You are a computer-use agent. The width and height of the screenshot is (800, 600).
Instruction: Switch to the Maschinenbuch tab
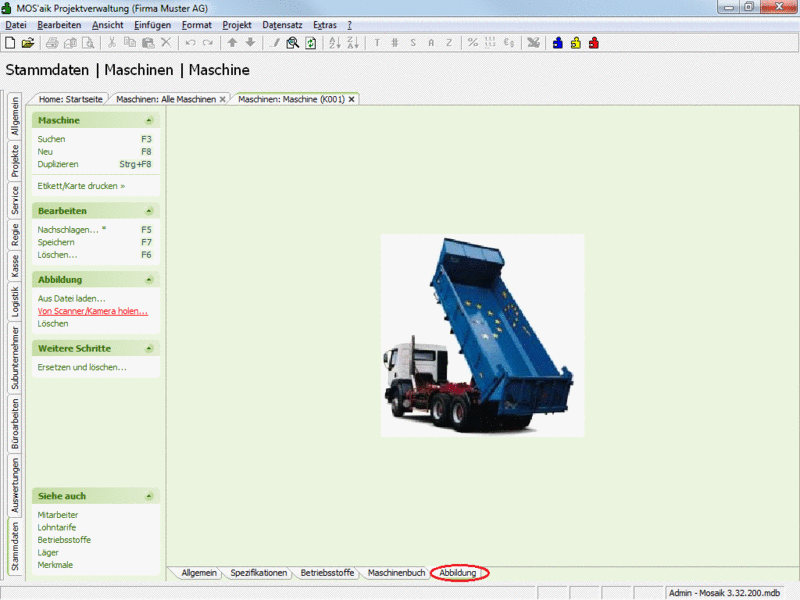pyautogui.click(x=396, y=573)
